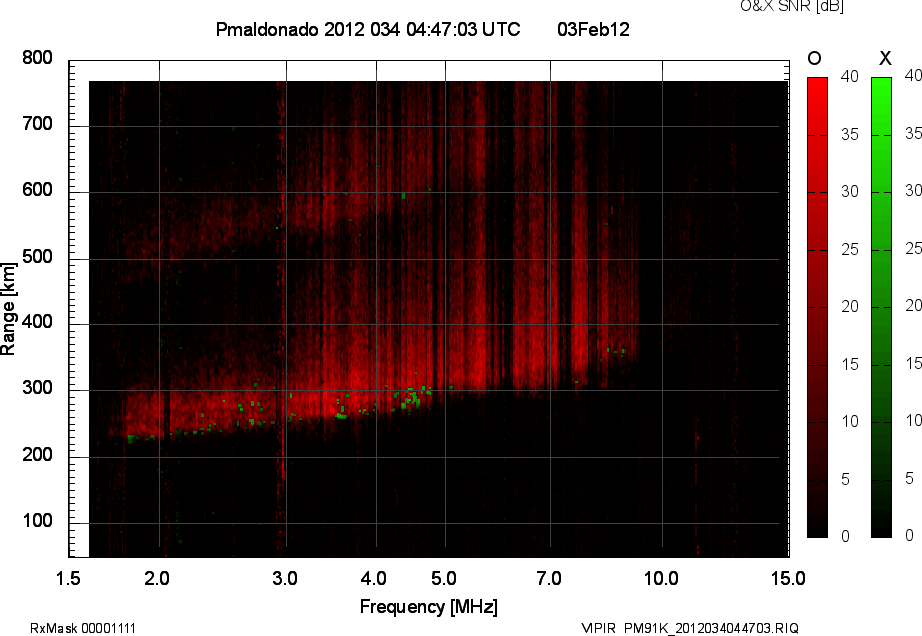Click the 25 dB label on O scale
The width and height of the screenshot is (922, 636).
tap(850, 250)
